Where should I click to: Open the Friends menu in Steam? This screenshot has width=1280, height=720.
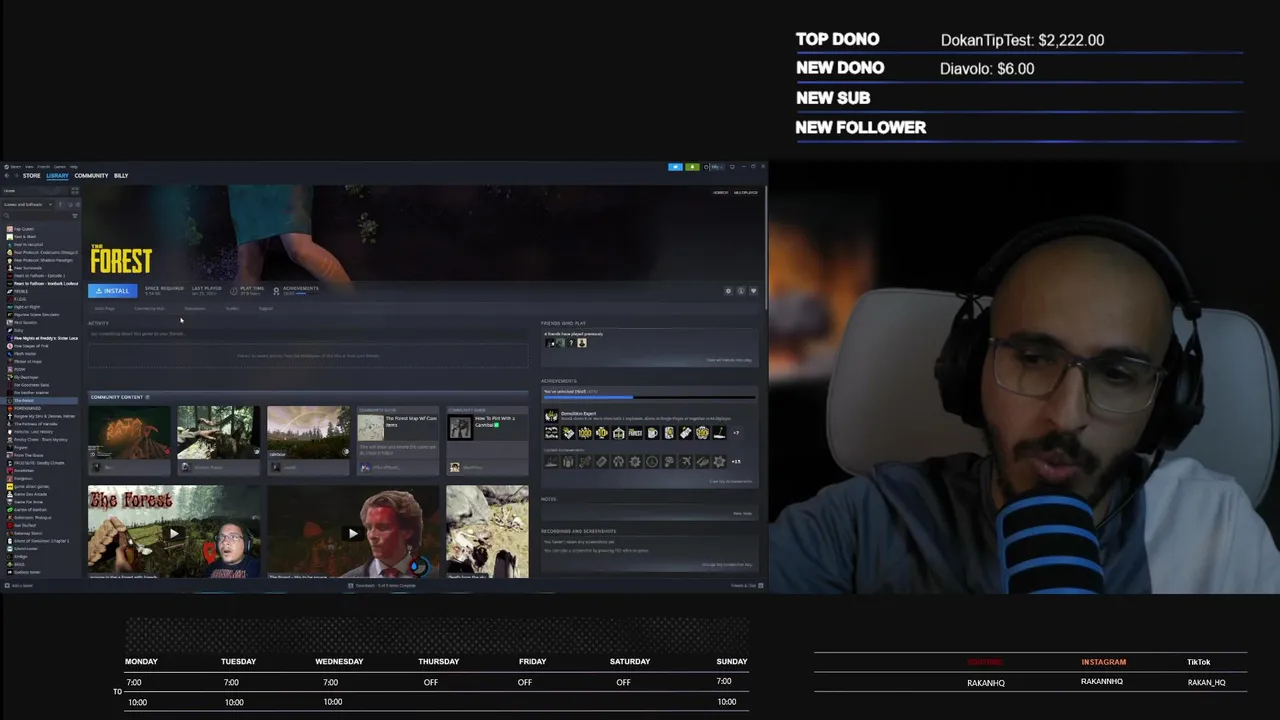tap(43, 167)
